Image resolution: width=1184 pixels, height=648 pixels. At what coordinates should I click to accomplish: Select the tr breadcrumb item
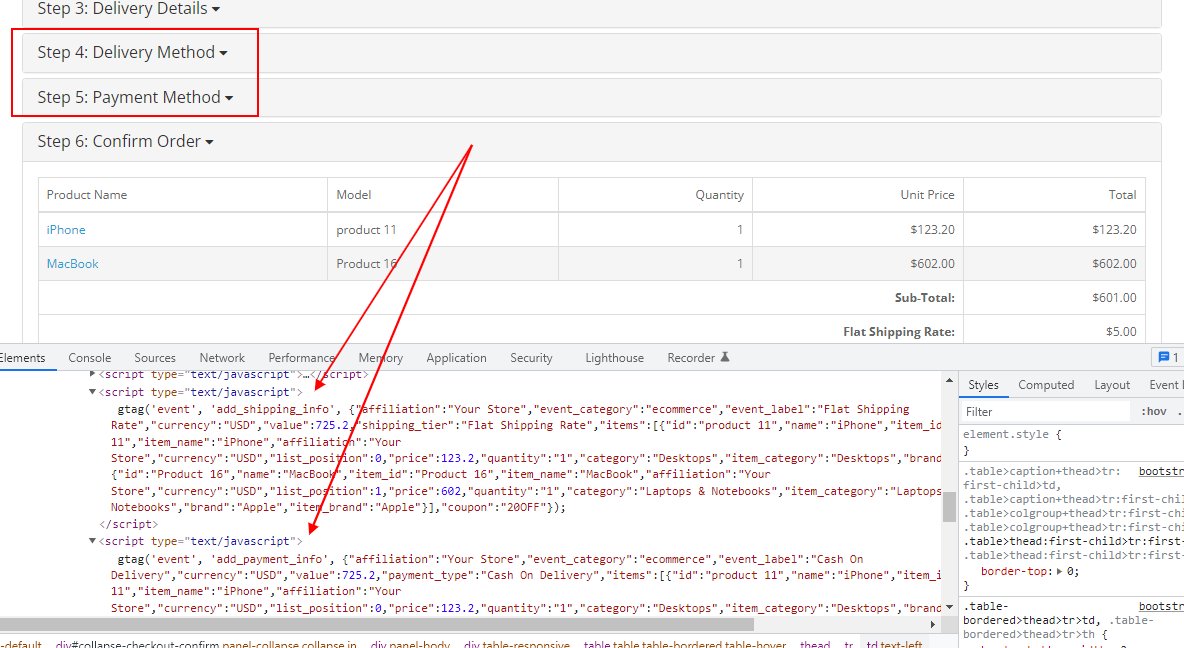click(849, 644)
